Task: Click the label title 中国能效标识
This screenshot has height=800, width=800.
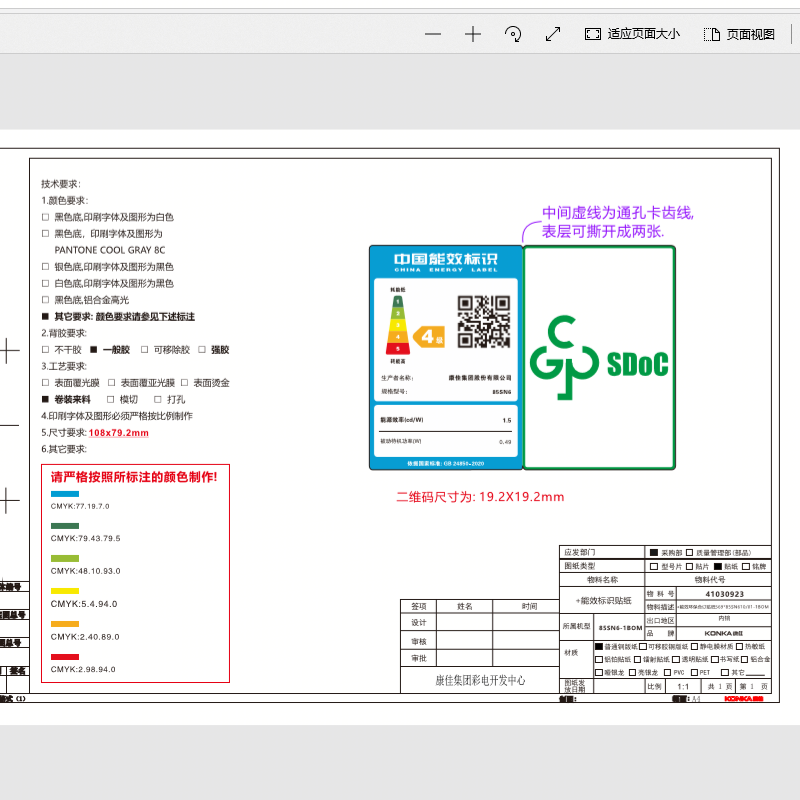Action: [x=446, y=259]
